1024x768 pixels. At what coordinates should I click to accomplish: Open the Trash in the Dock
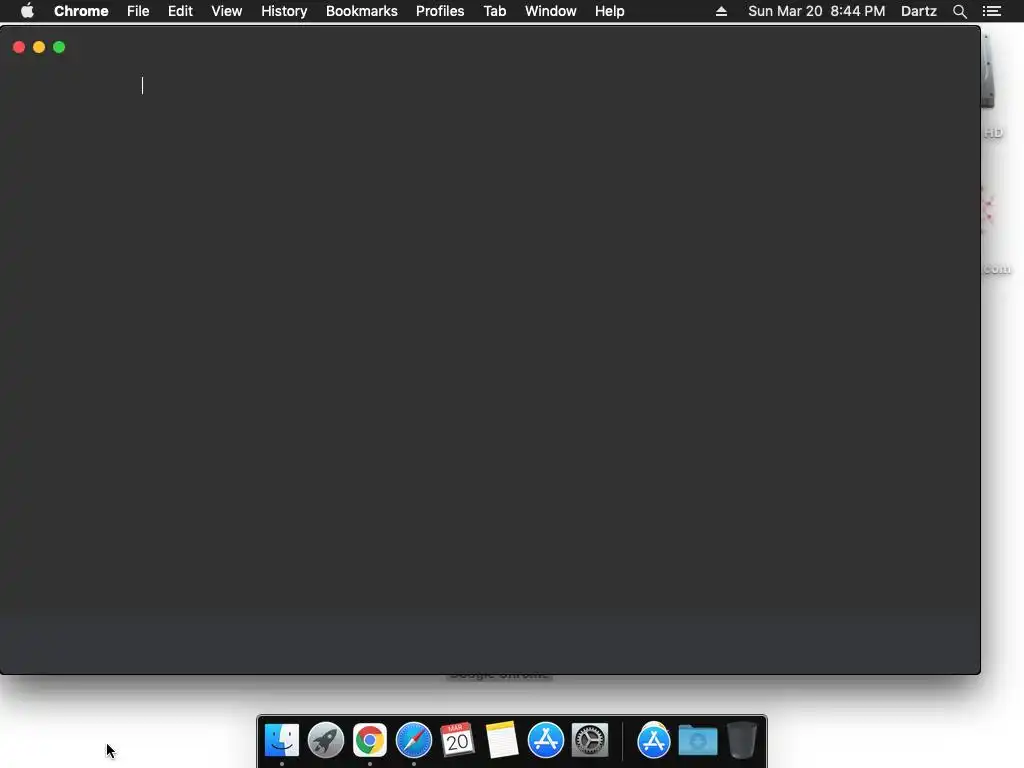click(742, 740)
